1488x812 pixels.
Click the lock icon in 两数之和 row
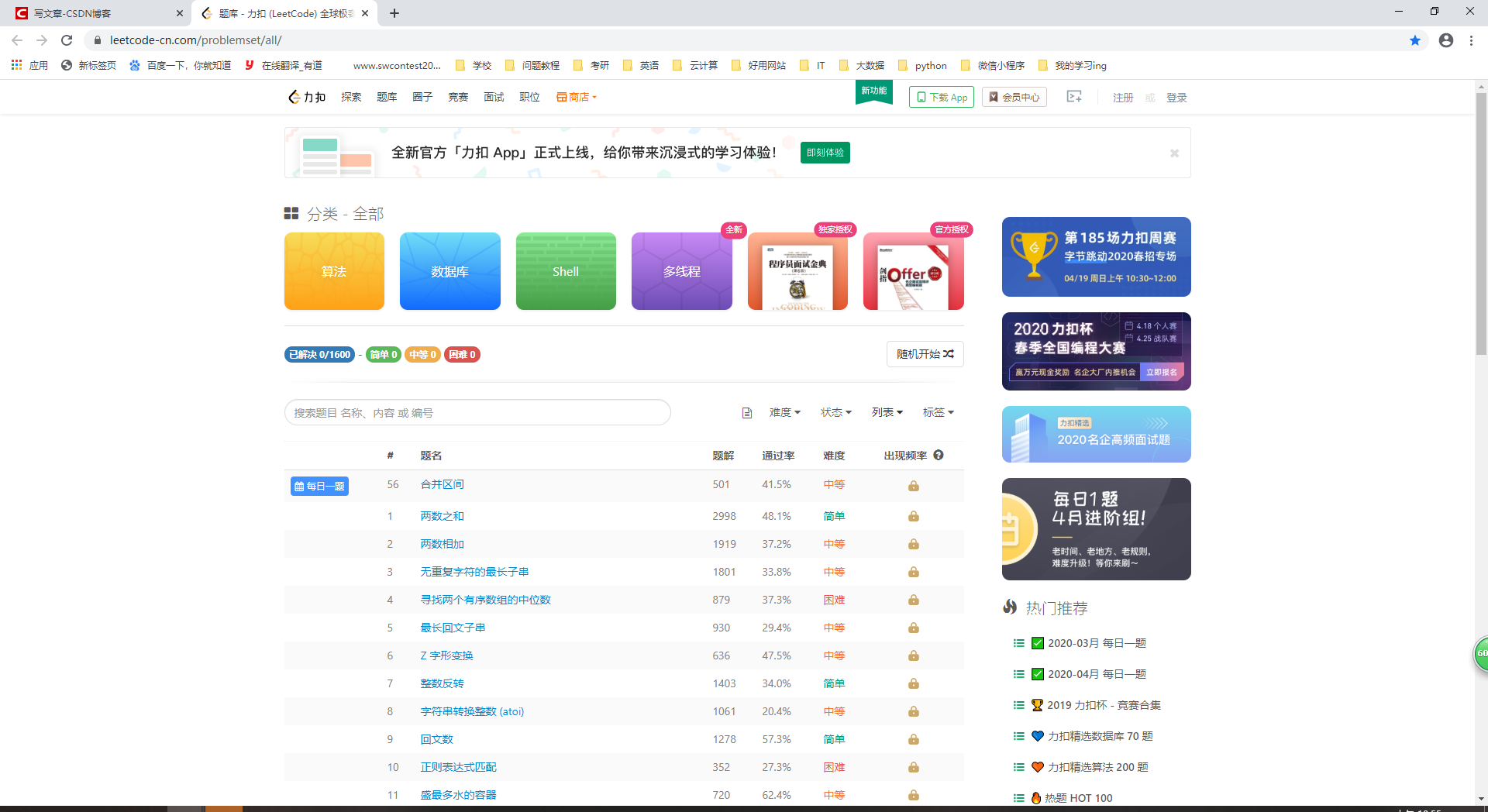click(x=914, y=517)
